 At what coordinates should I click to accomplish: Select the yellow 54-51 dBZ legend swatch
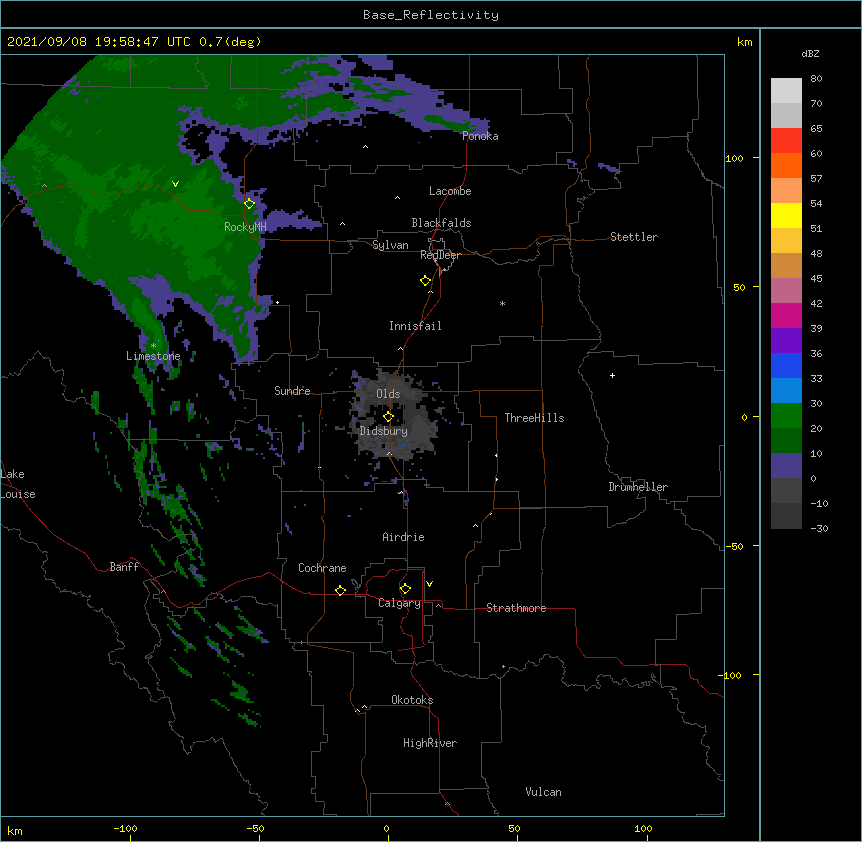[786, 215]
